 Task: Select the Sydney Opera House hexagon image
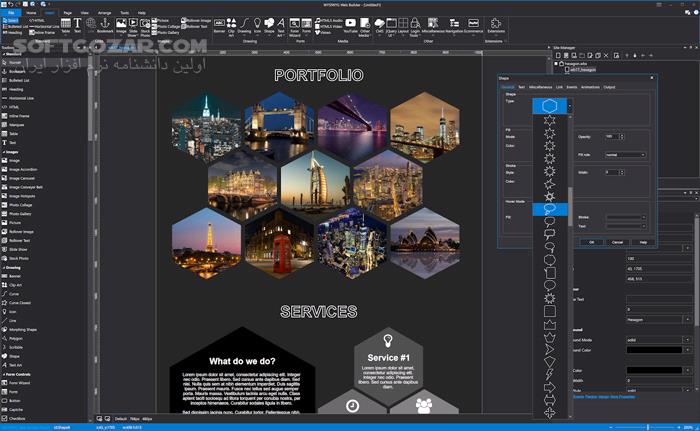[x=425, y=243]
